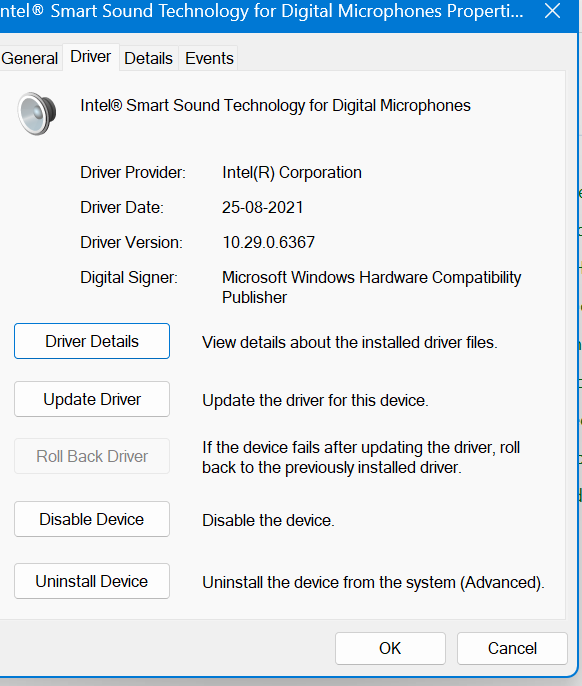Confirm with the OK button

pyautogui.click(x=390, y=648)
